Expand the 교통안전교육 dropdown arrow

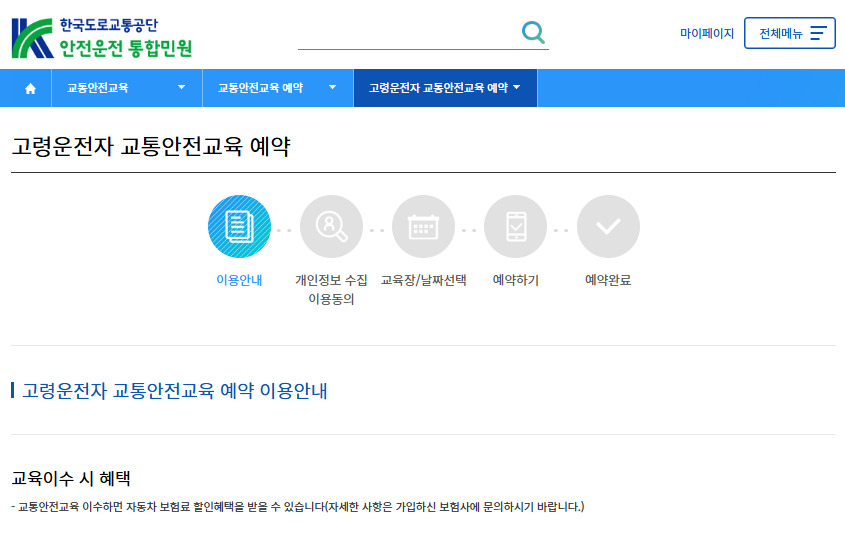coord(181,88)
